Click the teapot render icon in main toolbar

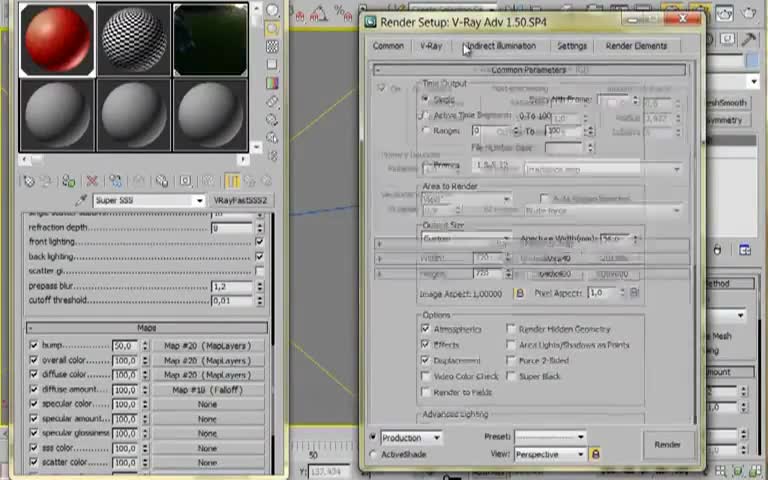coord(748,12)
